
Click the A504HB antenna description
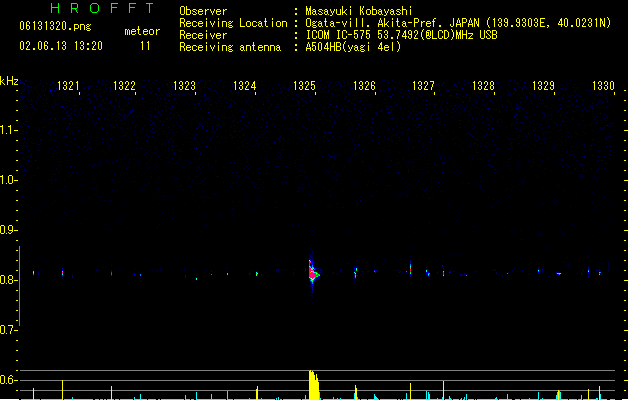(x=353, y=47)
